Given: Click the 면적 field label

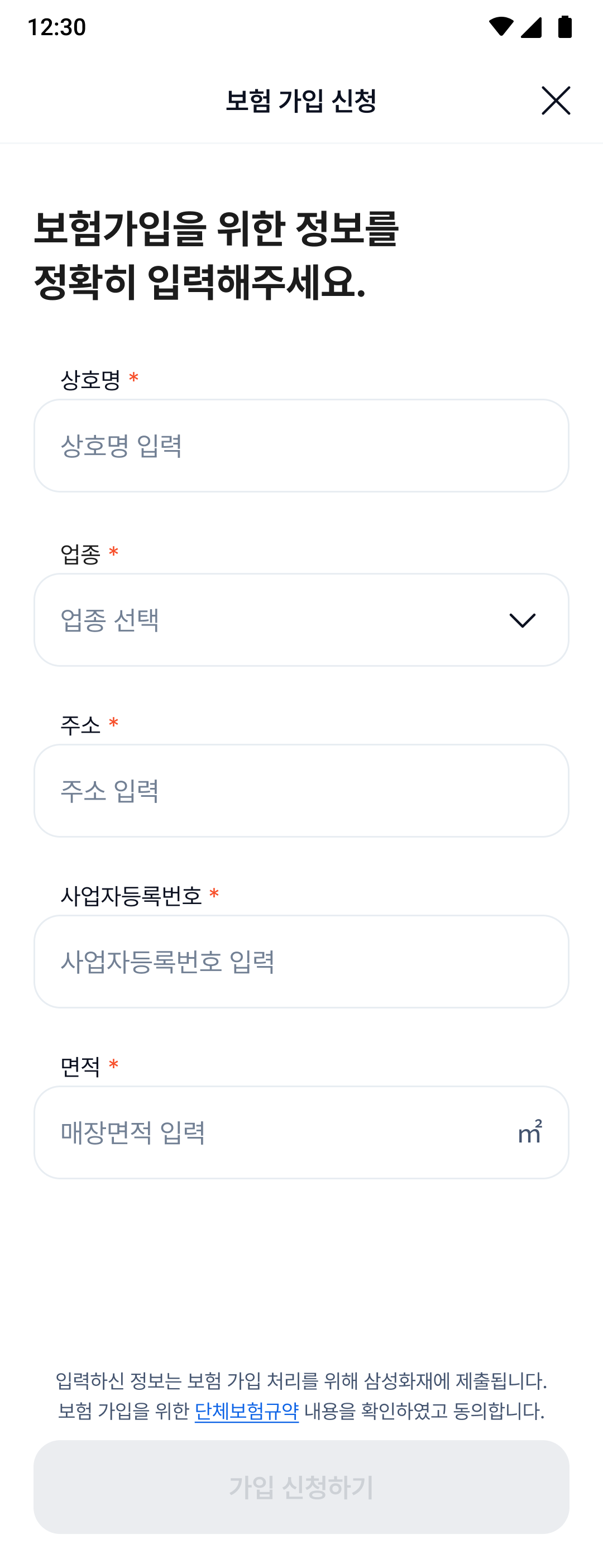Looking at the screenshot, I should tap(80, 1067).
